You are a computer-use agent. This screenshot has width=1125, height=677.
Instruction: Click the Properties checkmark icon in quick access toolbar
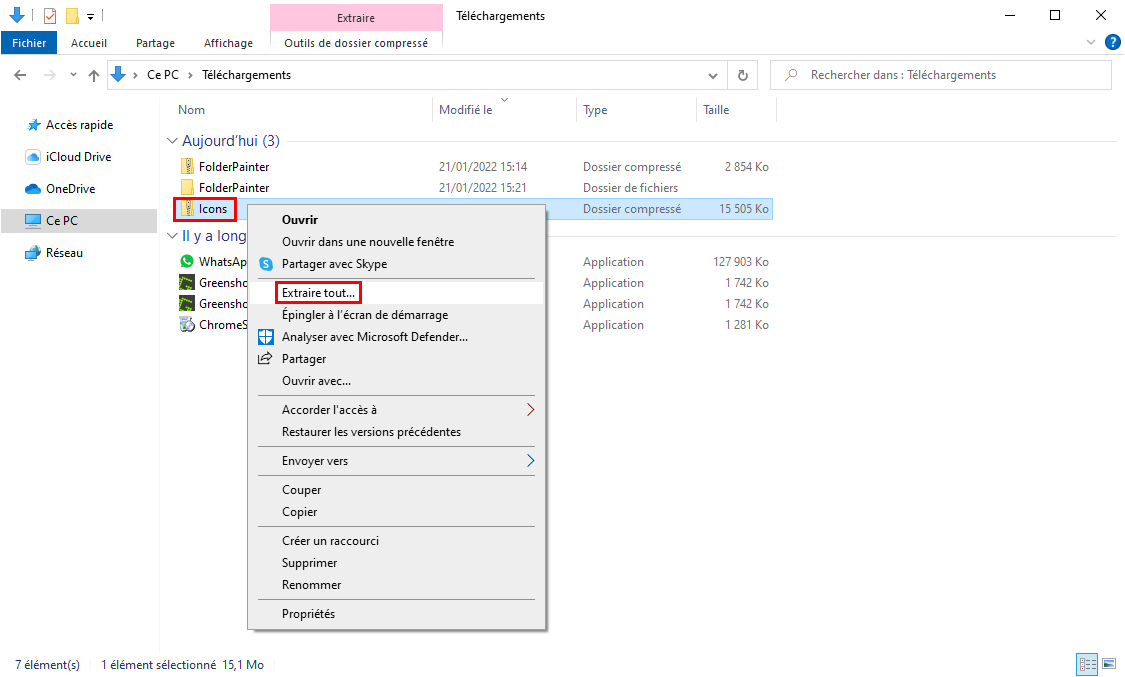tap(50, 15)
